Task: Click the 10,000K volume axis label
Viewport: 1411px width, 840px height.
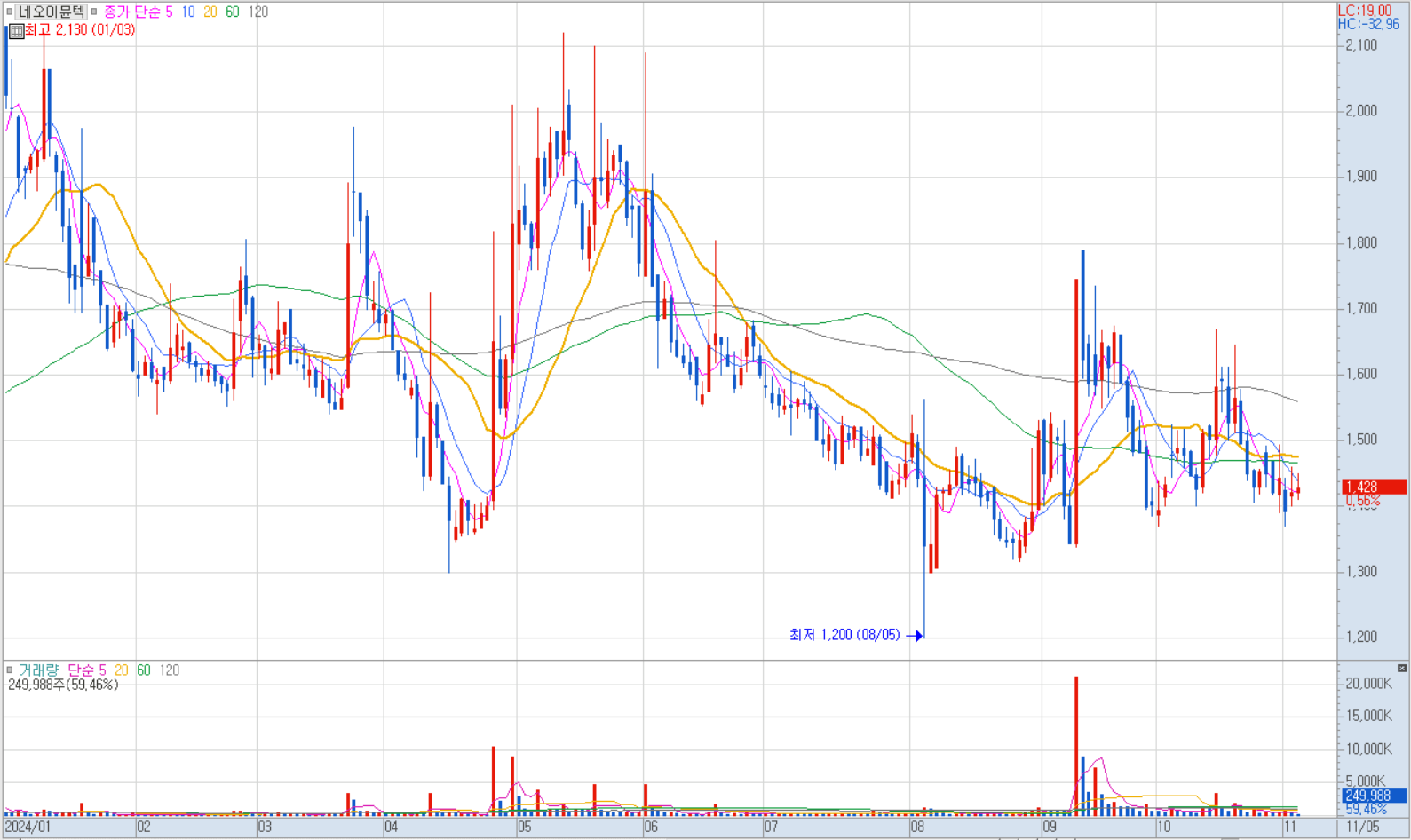Action: 1368,749
